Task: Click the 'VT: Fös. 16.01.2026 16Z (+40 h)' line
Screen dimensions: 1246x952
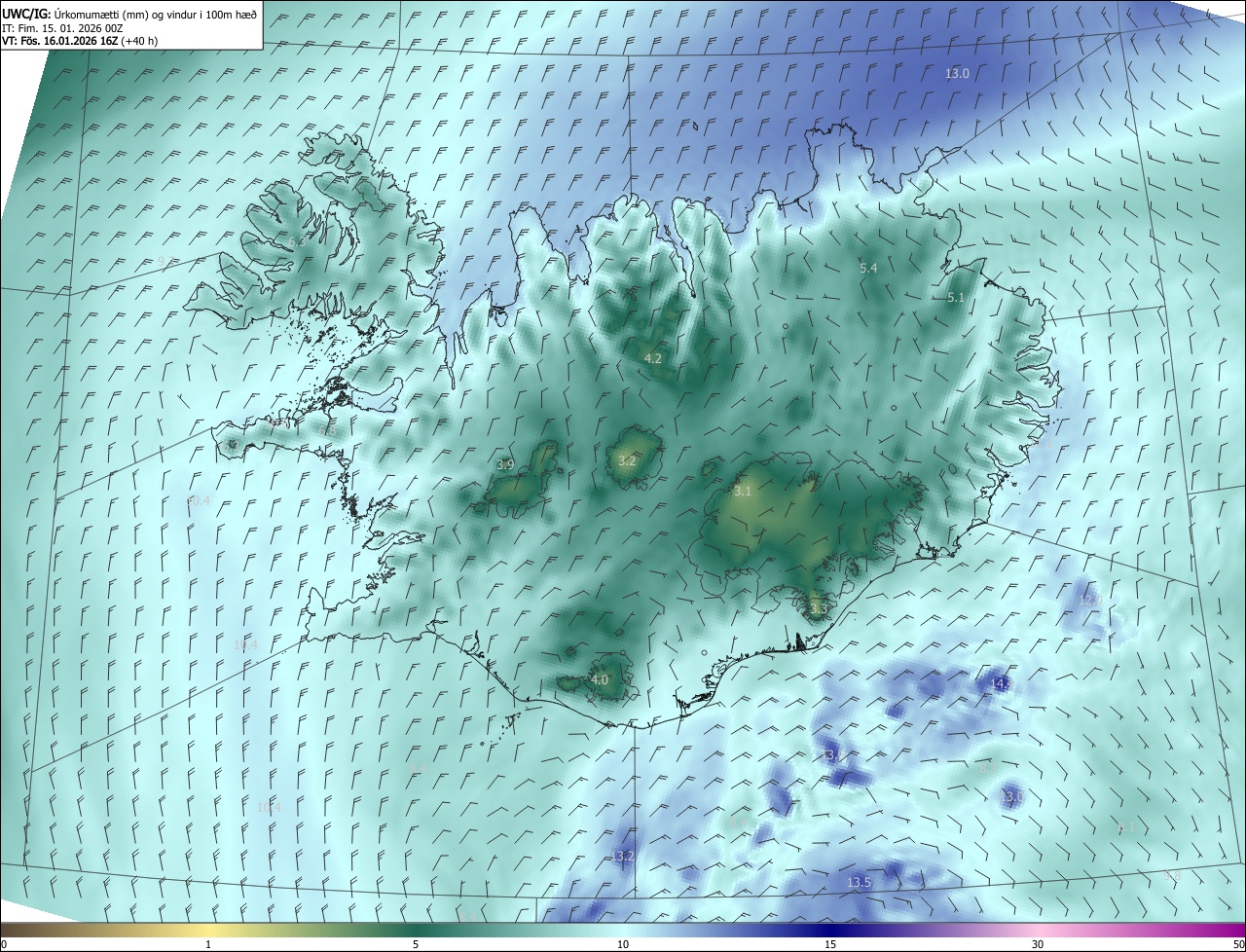Action: click(80, 41)
